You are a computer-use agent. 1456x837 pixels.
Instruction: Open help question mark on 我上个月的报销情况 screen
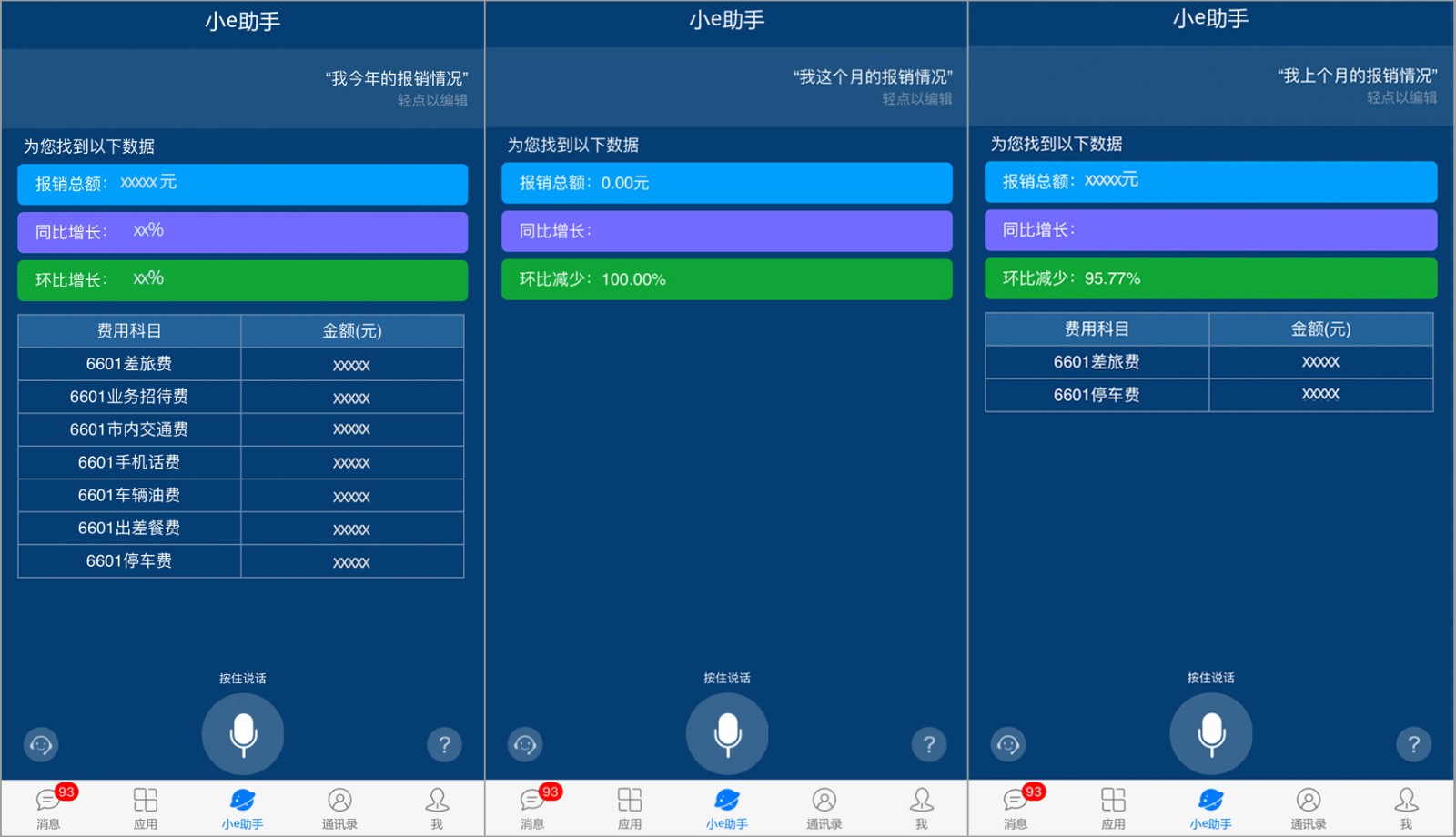pyautogui.click(x=1413, y=744)
